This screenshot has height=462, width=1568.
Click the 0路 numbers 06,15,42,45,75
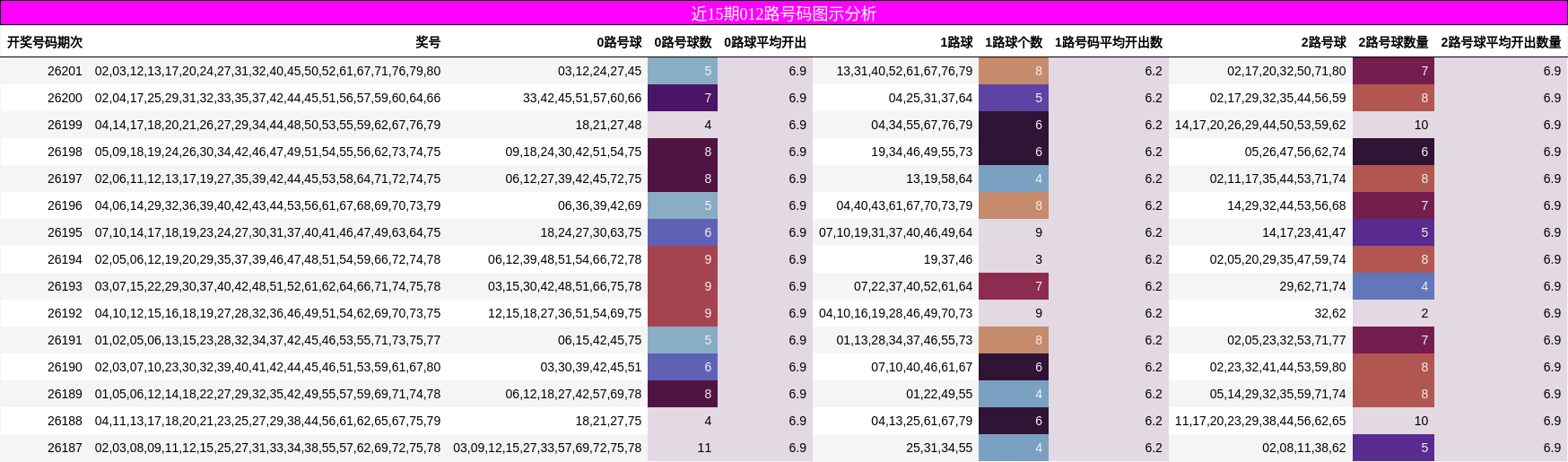pos(600,340)
